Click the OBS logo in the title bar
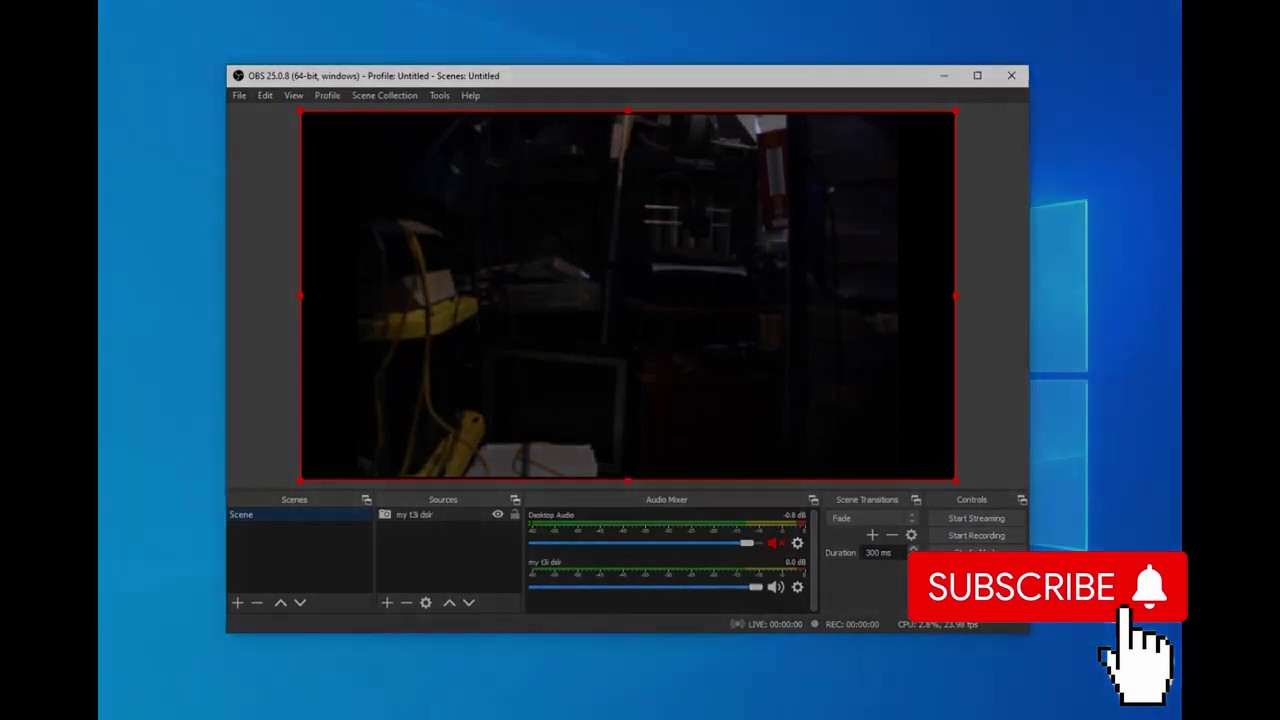This screenshot has width=1280, height=720. click(238, 76)
